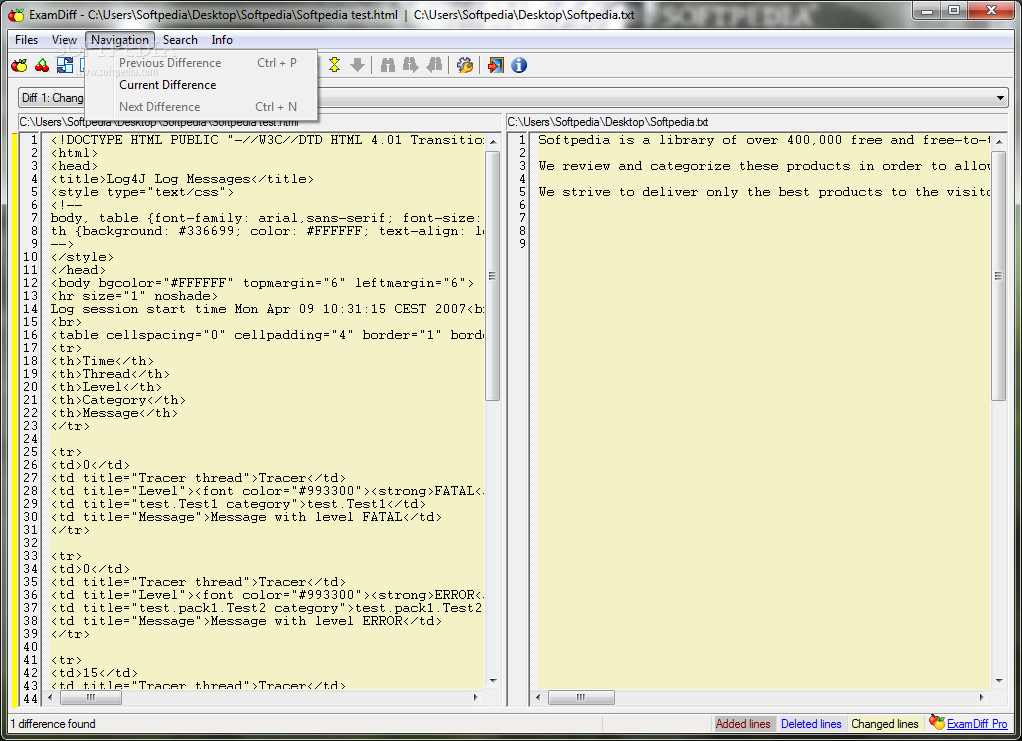
Task: Click the left pane horizontal scrollbar thumb
Action: click(91, 697)
